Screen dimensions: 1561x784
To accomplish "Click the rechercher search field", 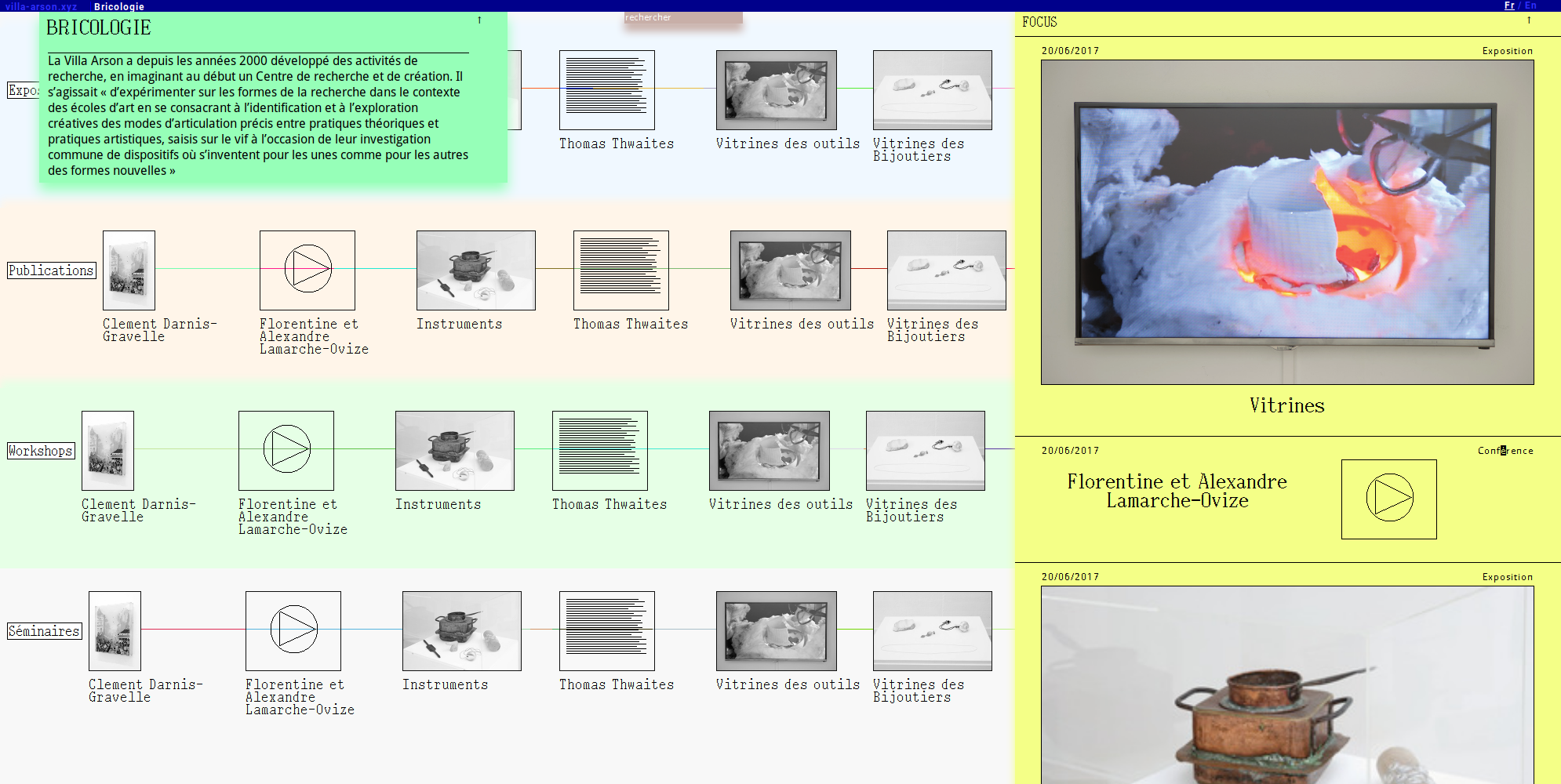I will pyautogui.click(x=682, y=17).
